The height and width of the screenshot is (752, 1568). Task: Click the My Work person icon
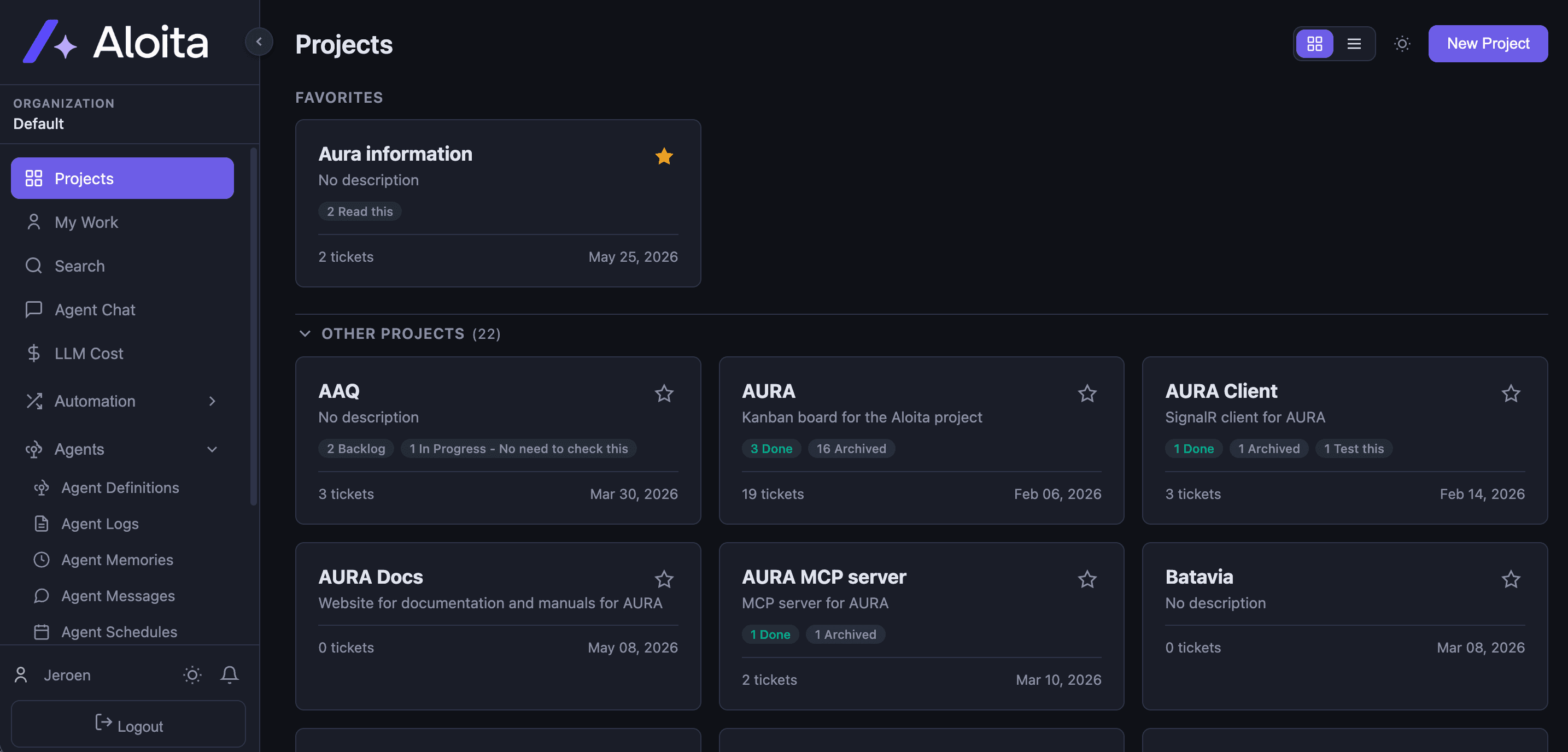33,222
